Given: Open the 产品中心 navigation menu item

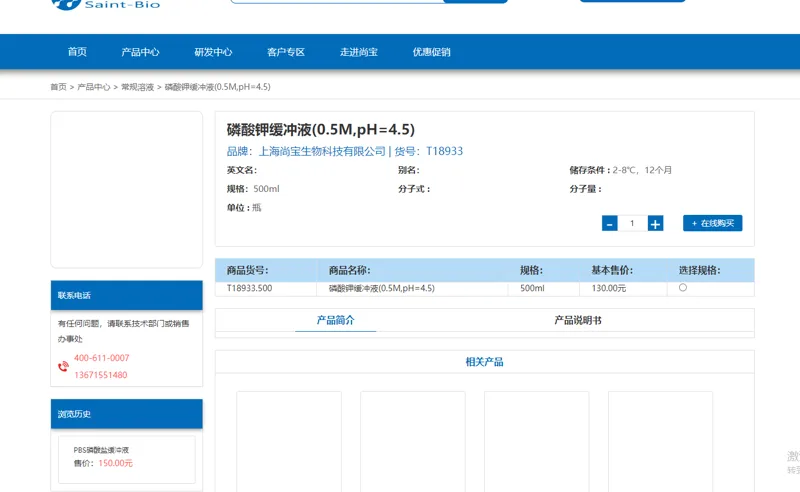Looking at the screenshot, I should pyautogui.click(x=140, y=52).
